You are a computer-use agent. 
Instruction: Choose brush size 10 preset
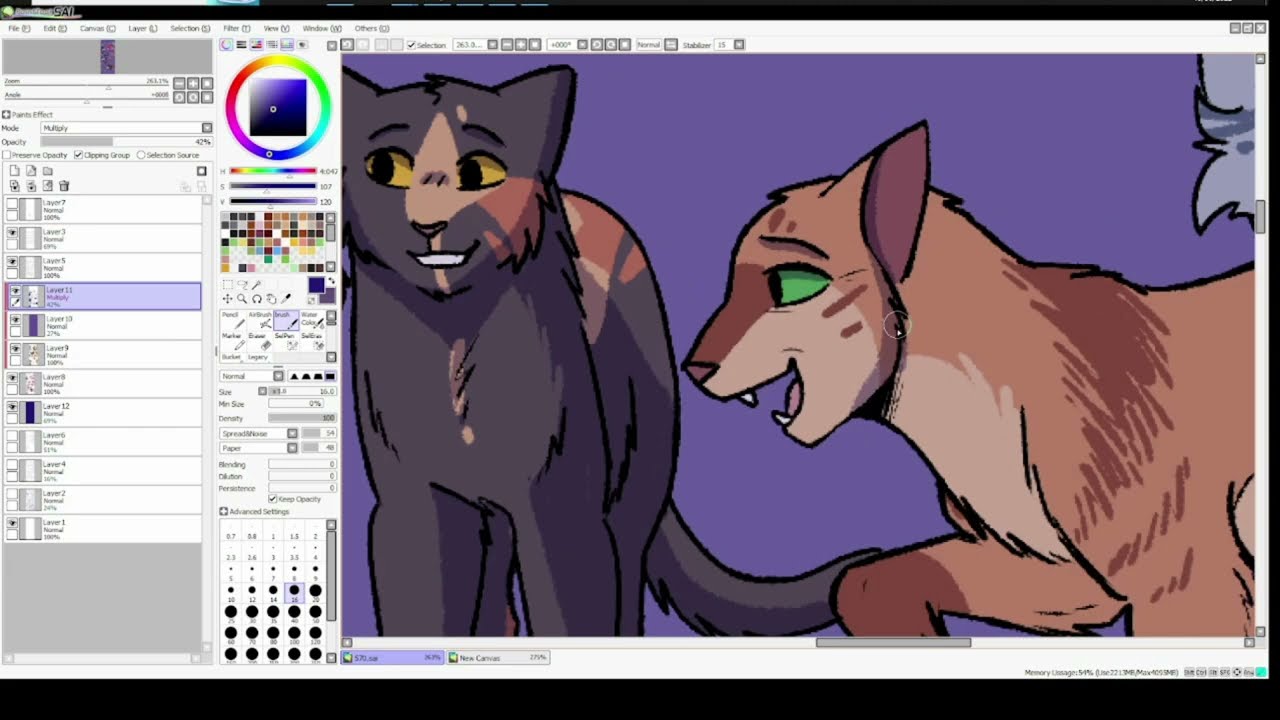pyautogui.click(x=231, y=591)
